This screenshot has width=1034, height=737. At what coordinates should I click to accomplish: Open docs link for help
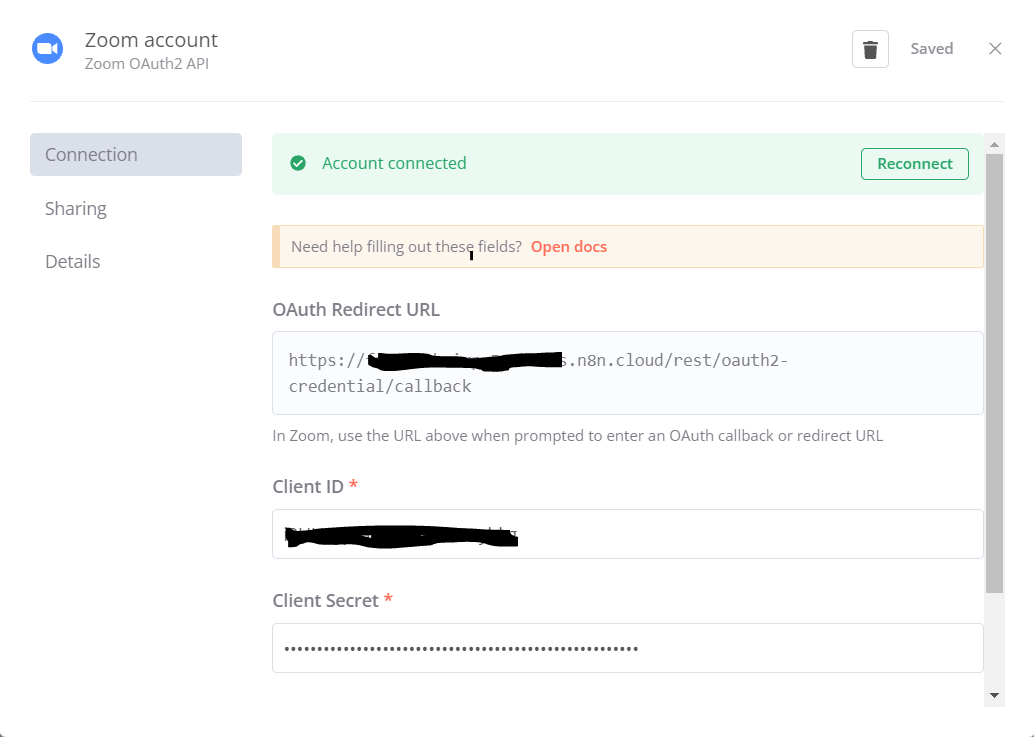tap(568, 247)
